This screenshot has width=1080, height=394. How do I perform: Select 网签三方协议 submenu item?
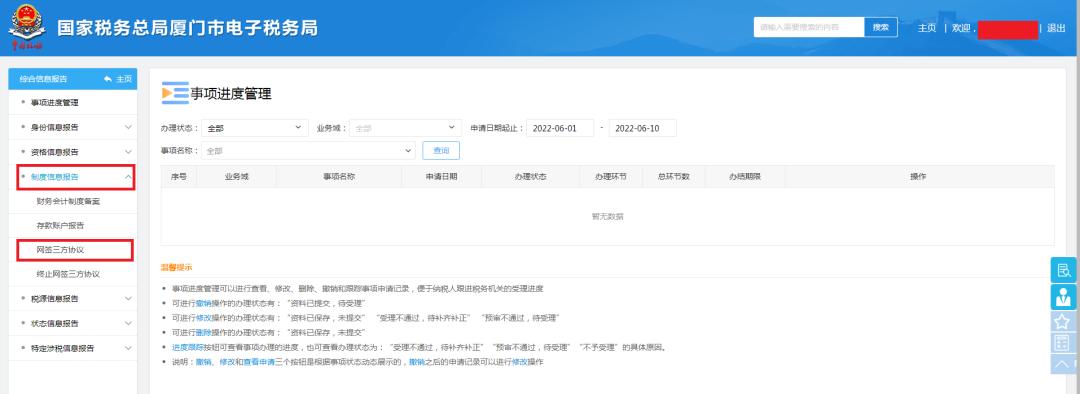(x=60, y=250)
